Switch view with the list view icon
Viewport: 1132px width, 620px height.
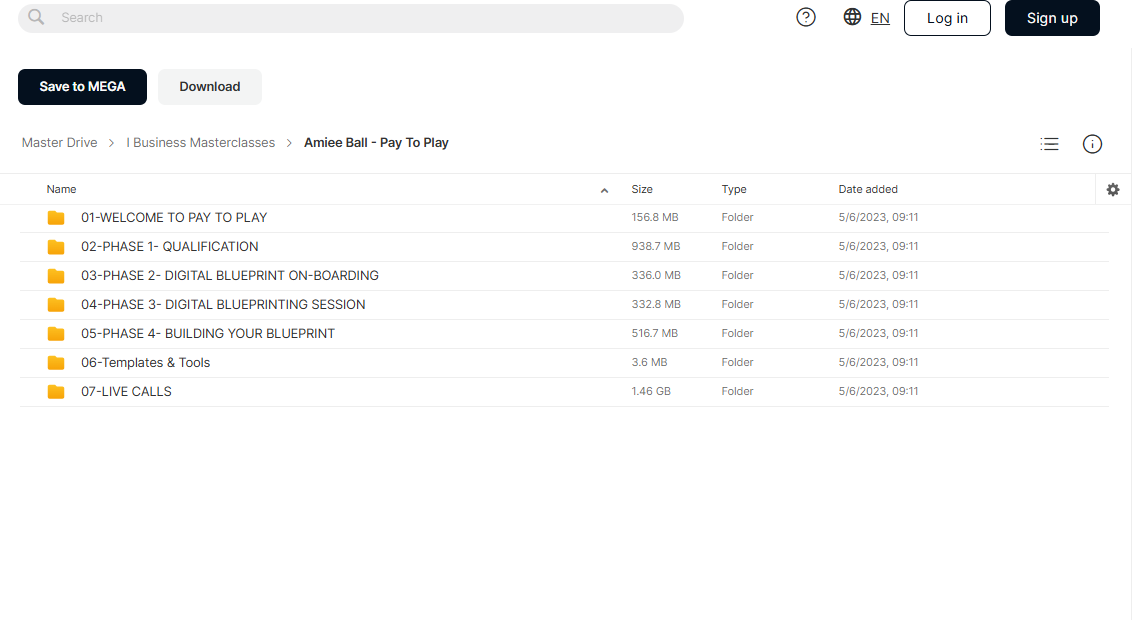point(1049,144)
